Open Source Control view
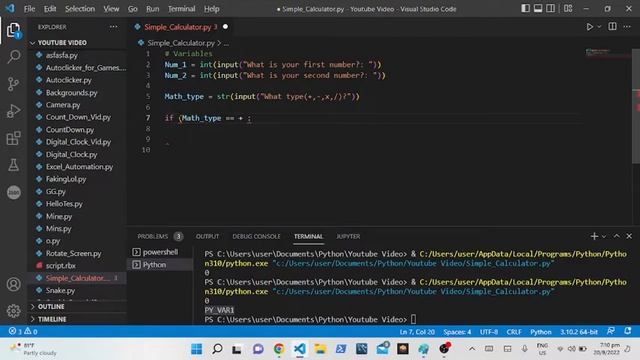The image size is (640, 360). (13, 84)
